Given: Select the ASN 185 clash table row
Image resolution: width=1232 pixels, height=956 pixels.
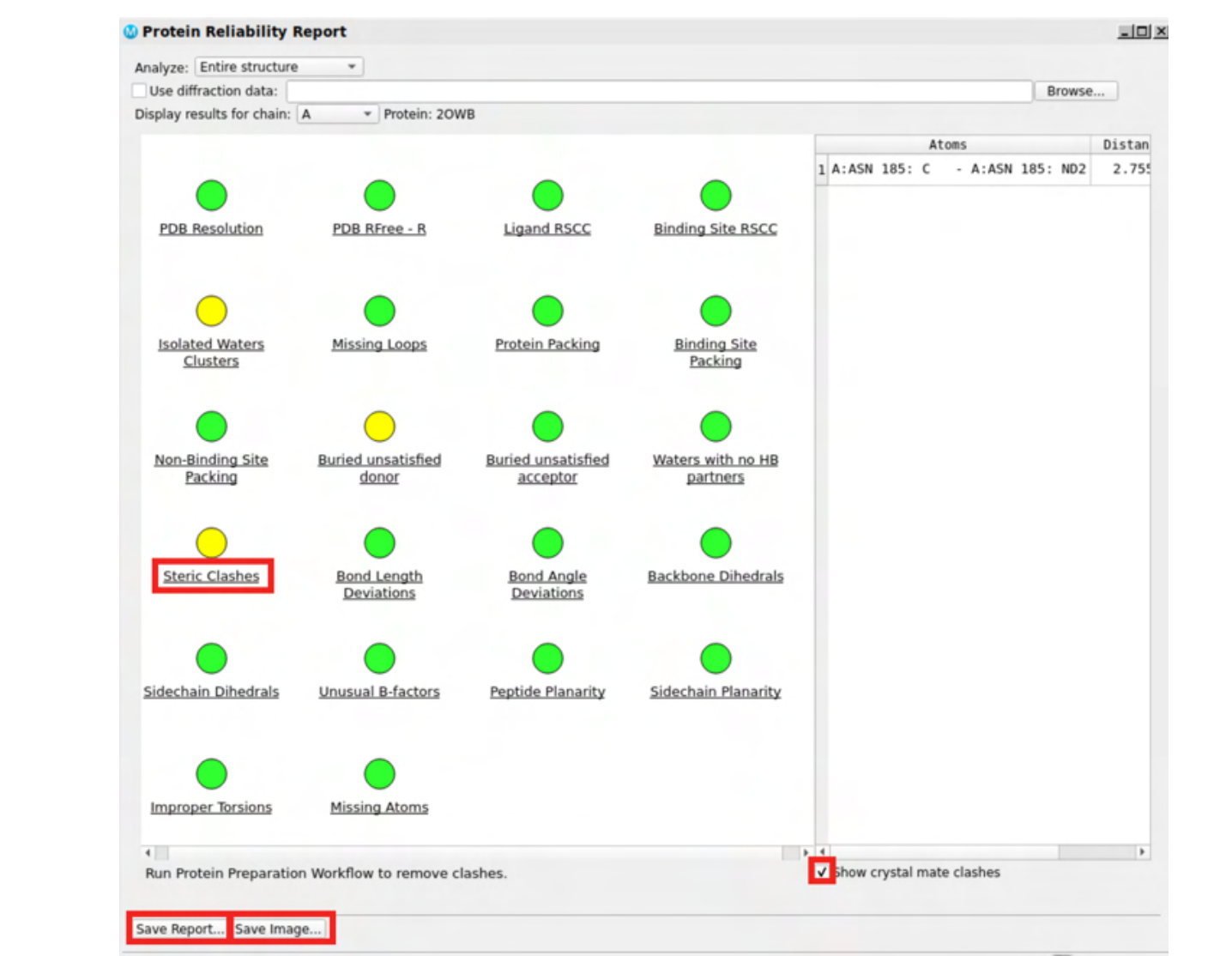Looking at the screenshot, I should pyautogui.click(x=982, y=169).
